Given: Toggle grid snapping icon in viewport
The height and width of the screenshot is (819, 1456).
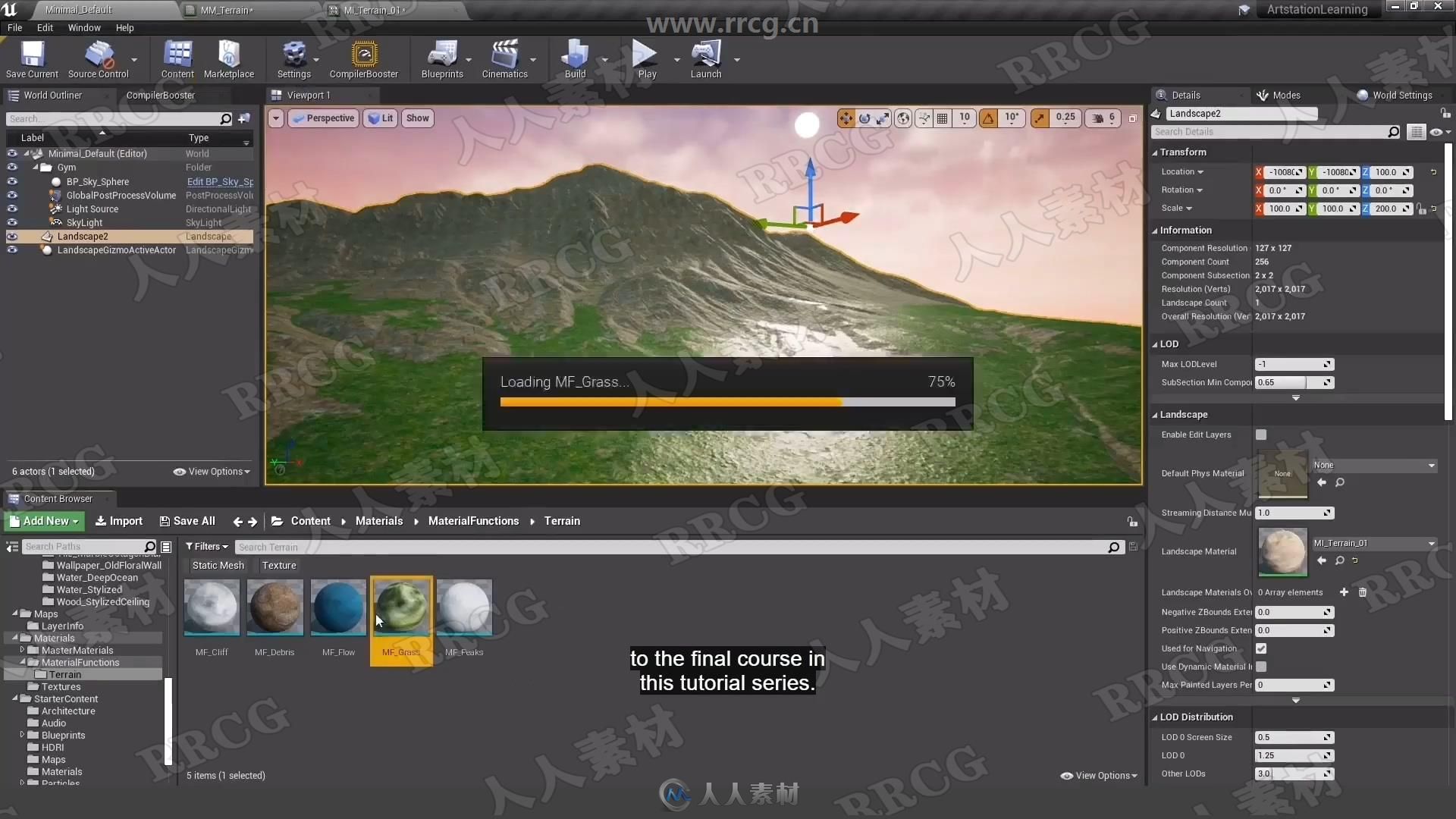Looking at the screenshot, I should 943,118.
